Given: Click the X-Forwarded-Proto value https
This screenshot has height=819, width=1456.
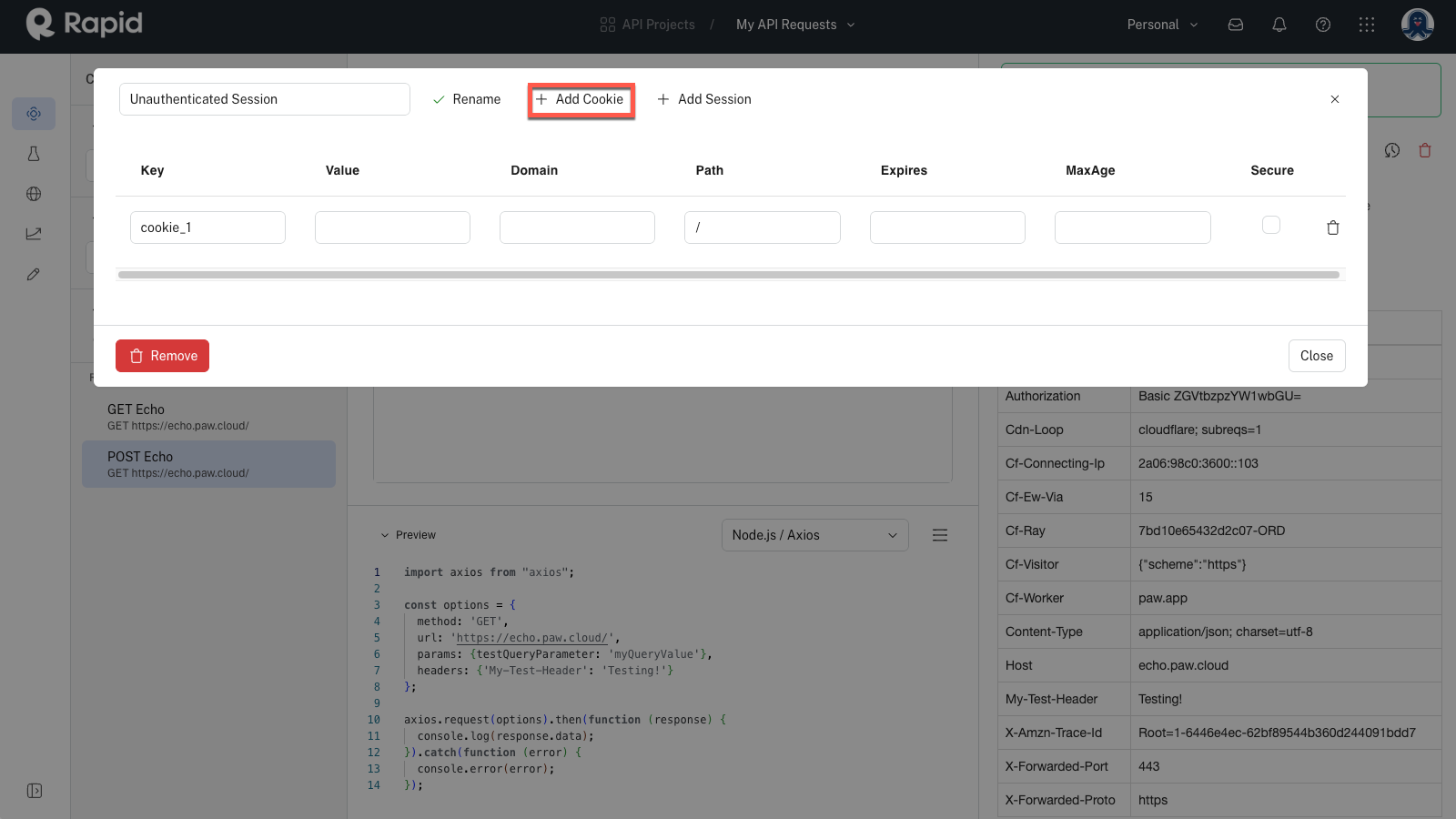Looking at the screenshot, I should (x=1152, y=800).
